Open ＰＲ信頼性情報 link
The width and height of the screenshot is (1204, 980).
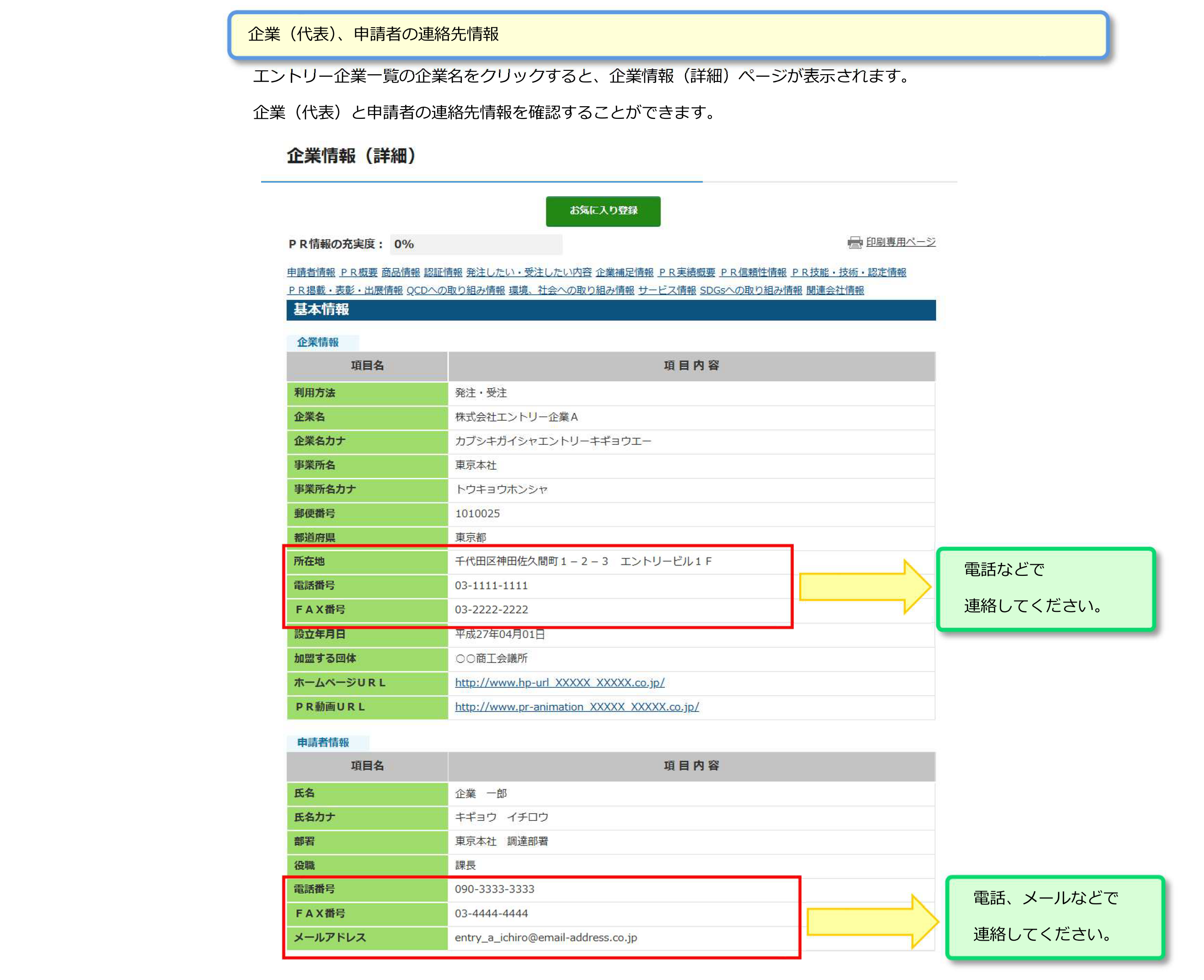tap(753, 272)
